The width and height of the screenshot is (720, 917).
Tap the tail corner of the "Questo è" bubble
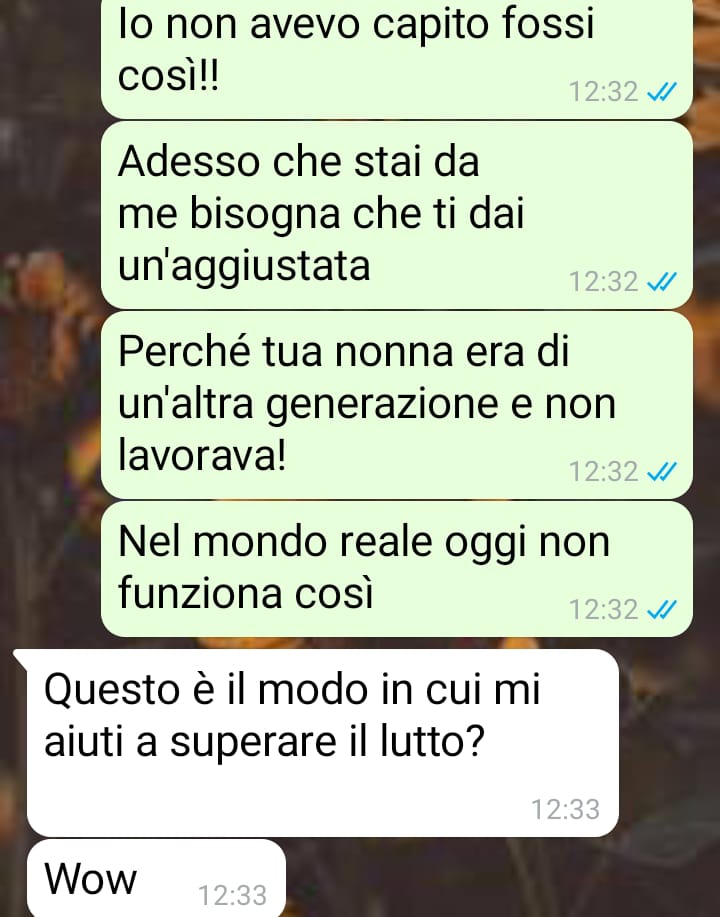pos(21,657)
